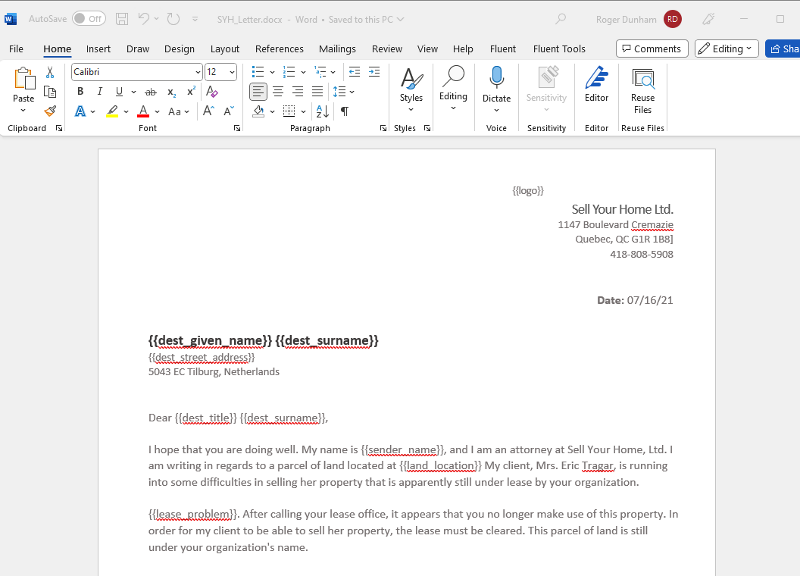Click the Cut scissors icon
800x576 pixels.
(x=50, y=72)
